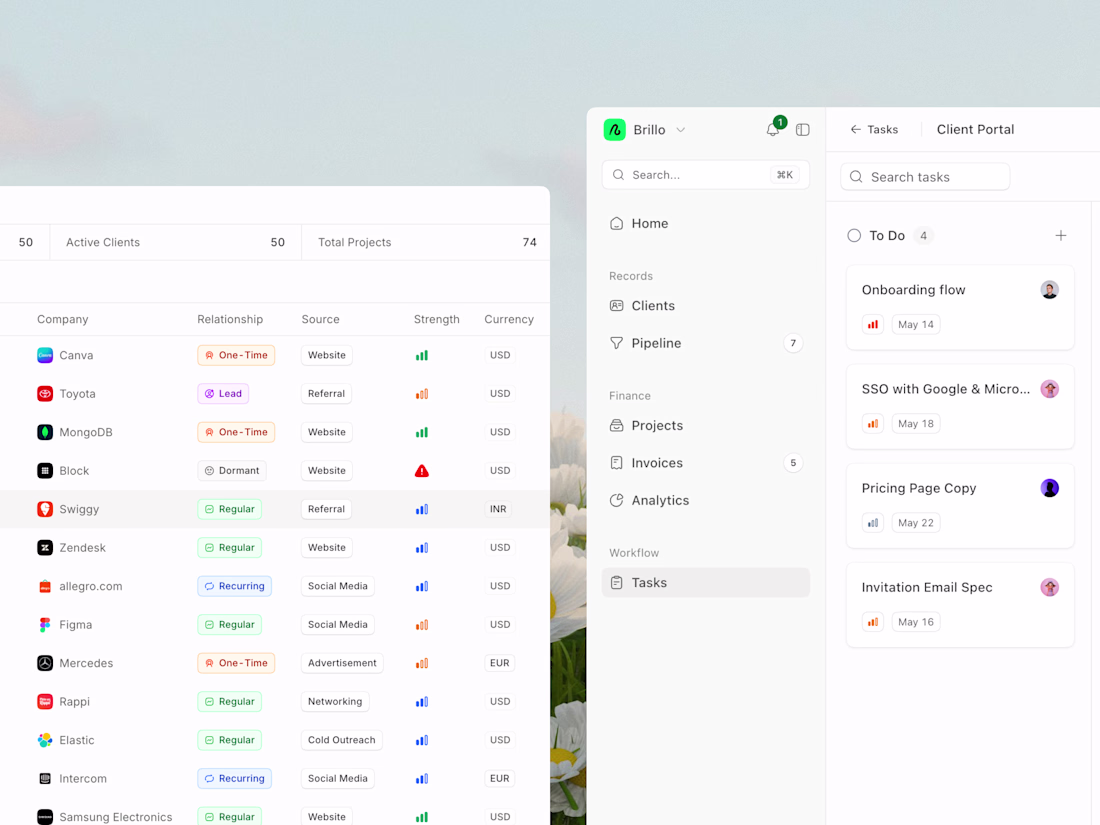Click the Invoices receipt icon
This screenshot has height=825, width=1100.
coord(617,463)
